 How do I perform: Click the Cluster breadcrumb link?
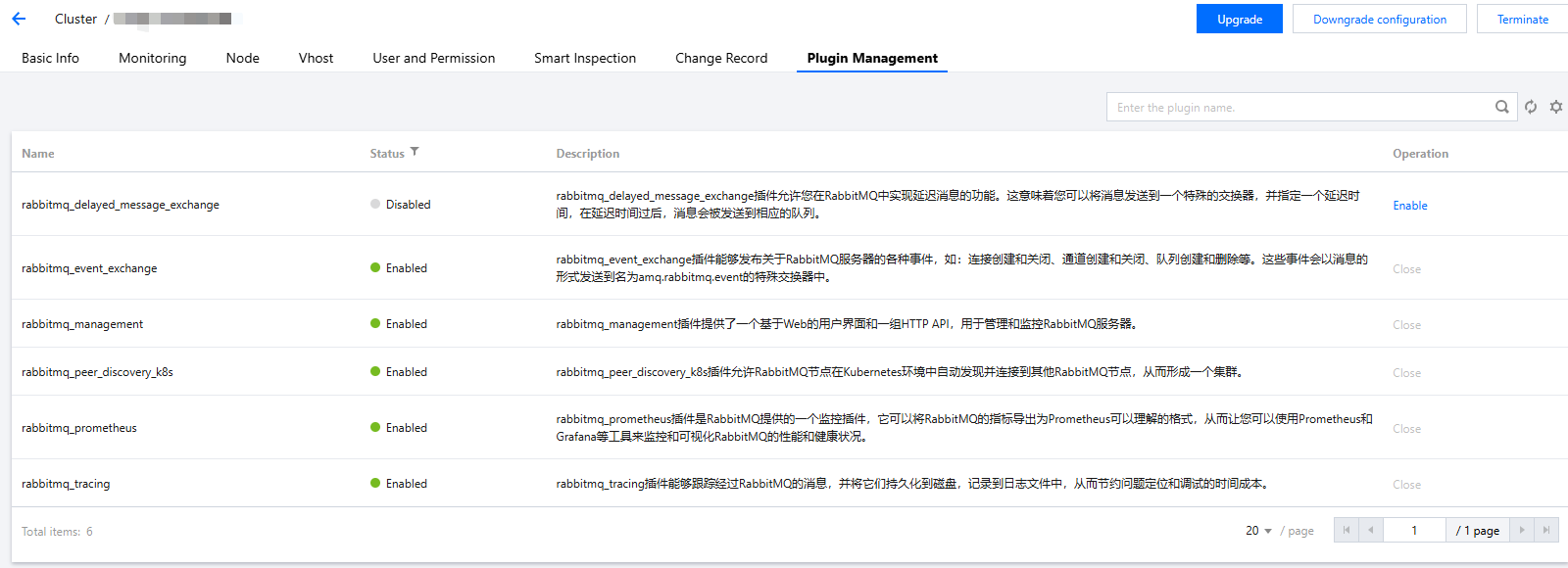[x=75, y=19]
